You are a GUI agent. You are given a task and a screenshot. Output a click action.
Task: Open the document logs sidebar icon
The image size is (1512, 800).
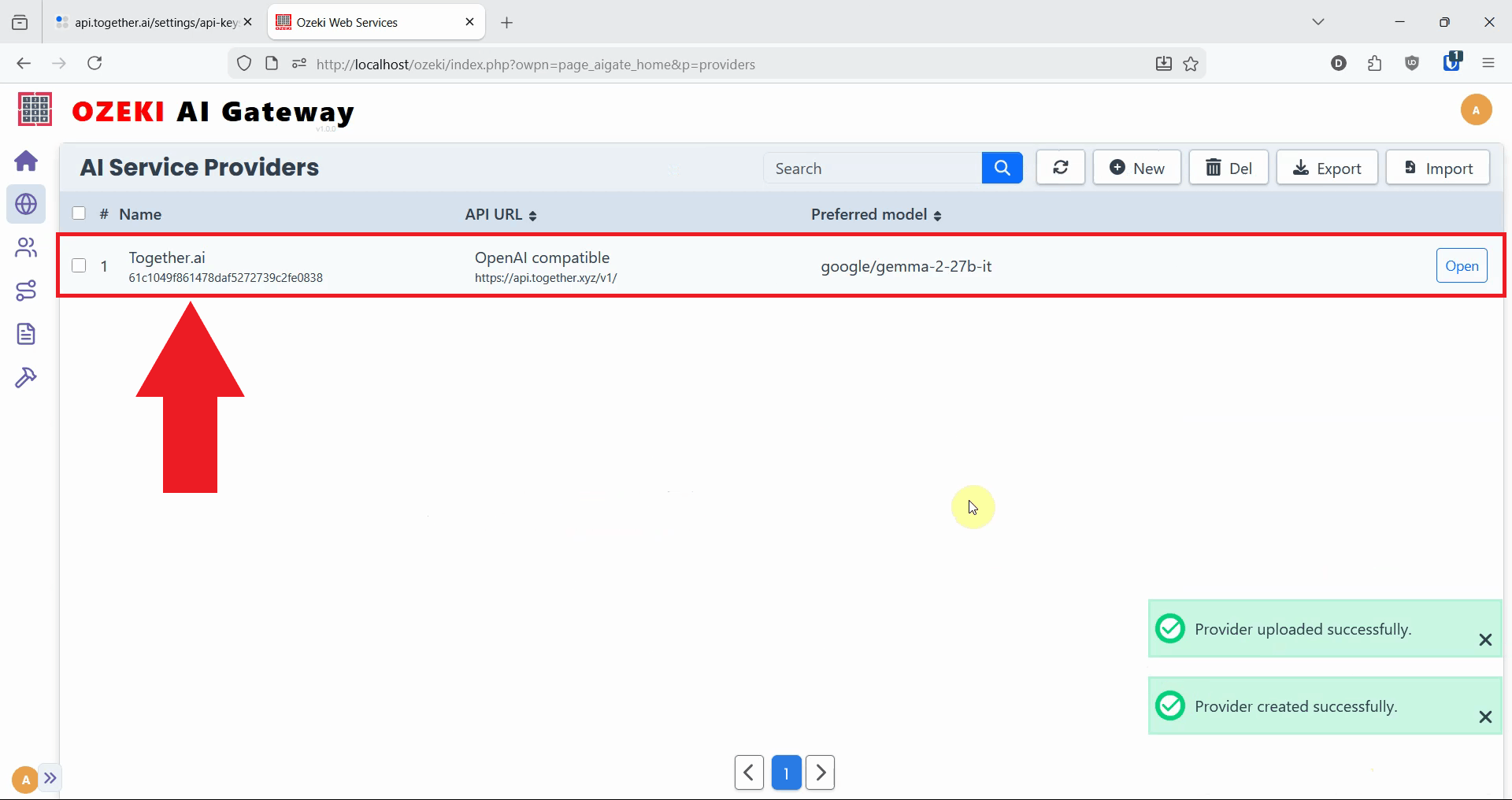pos(26,334)
